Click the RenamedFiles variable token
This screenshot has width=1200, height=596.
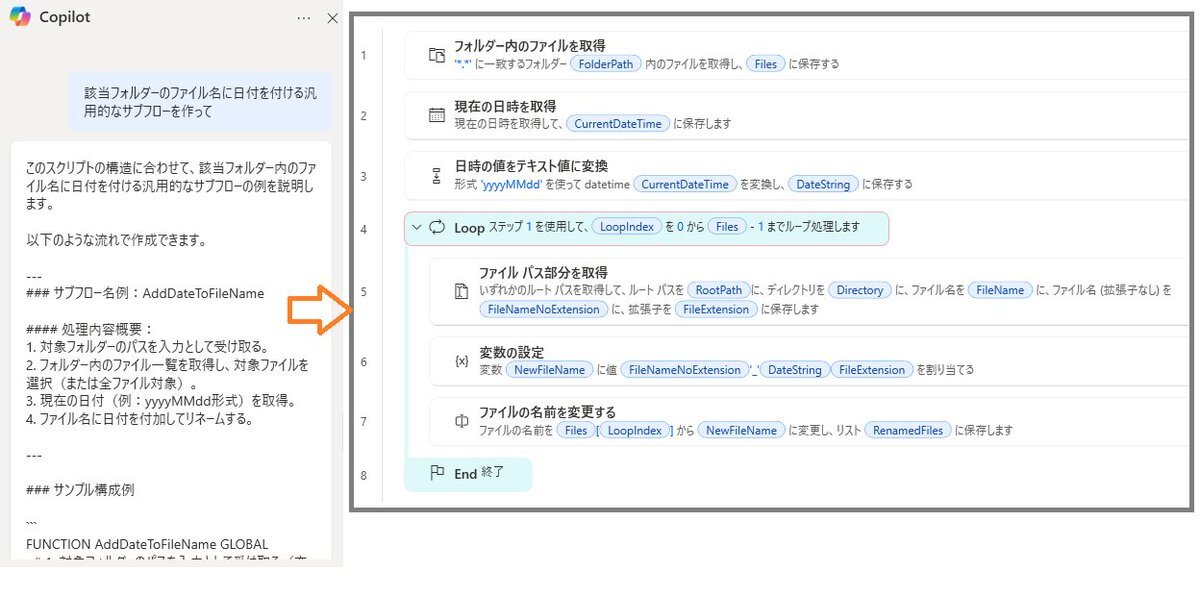pyautogui.click(x=907, y=430)
